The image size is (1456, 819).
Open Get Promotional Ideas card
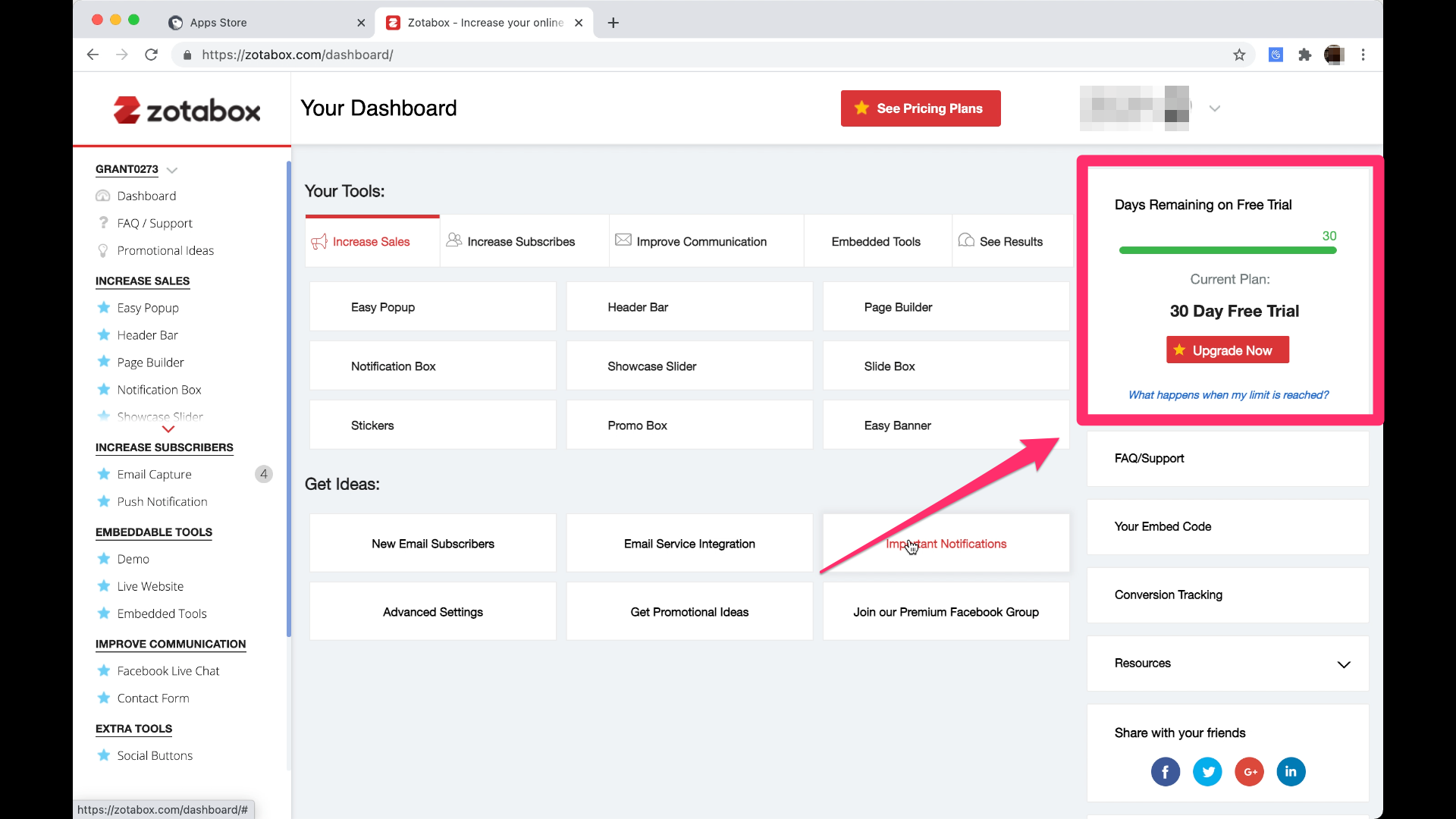click(689, 612)
